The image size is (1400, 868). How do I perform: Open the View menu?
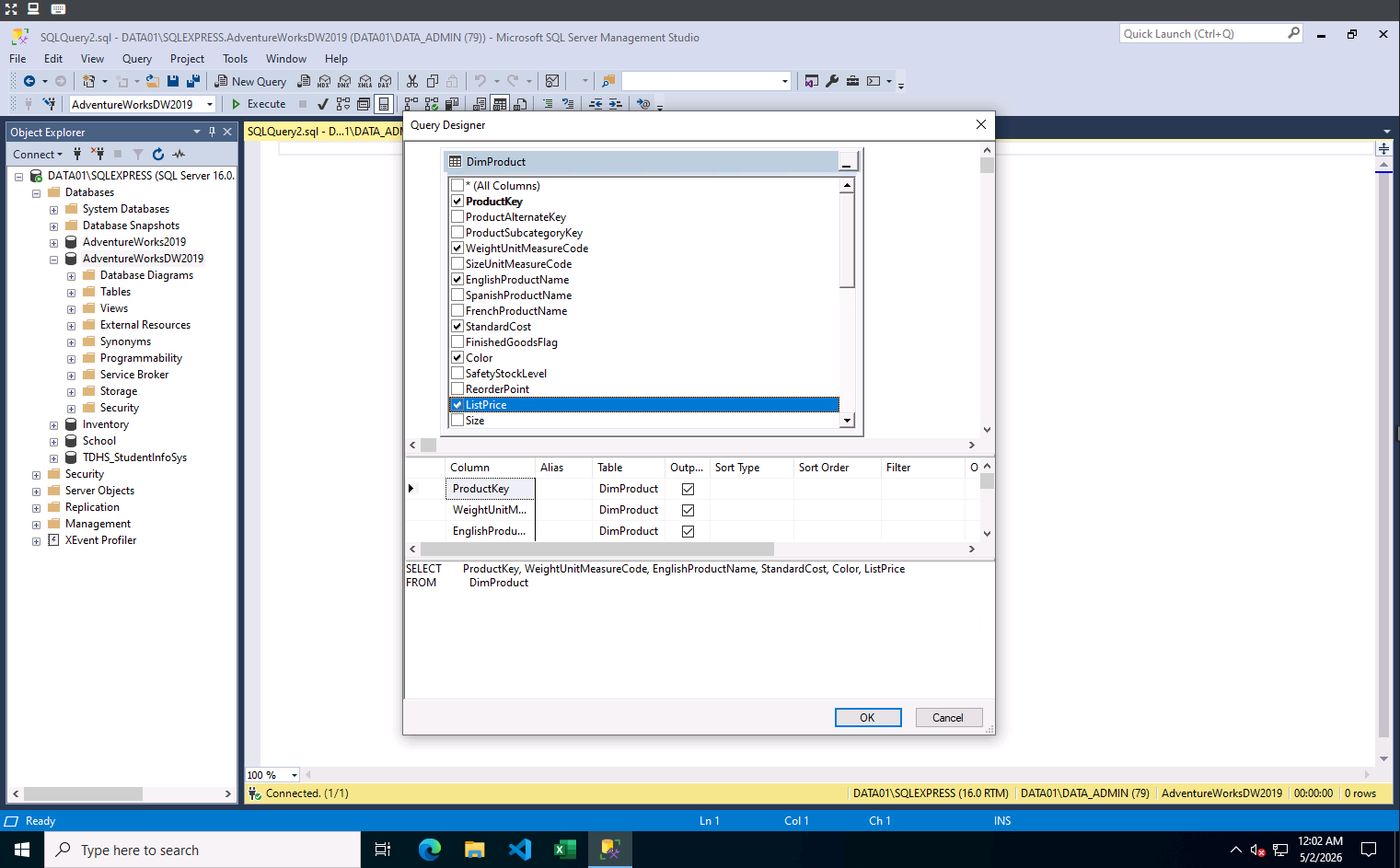(x=92, y=58)
